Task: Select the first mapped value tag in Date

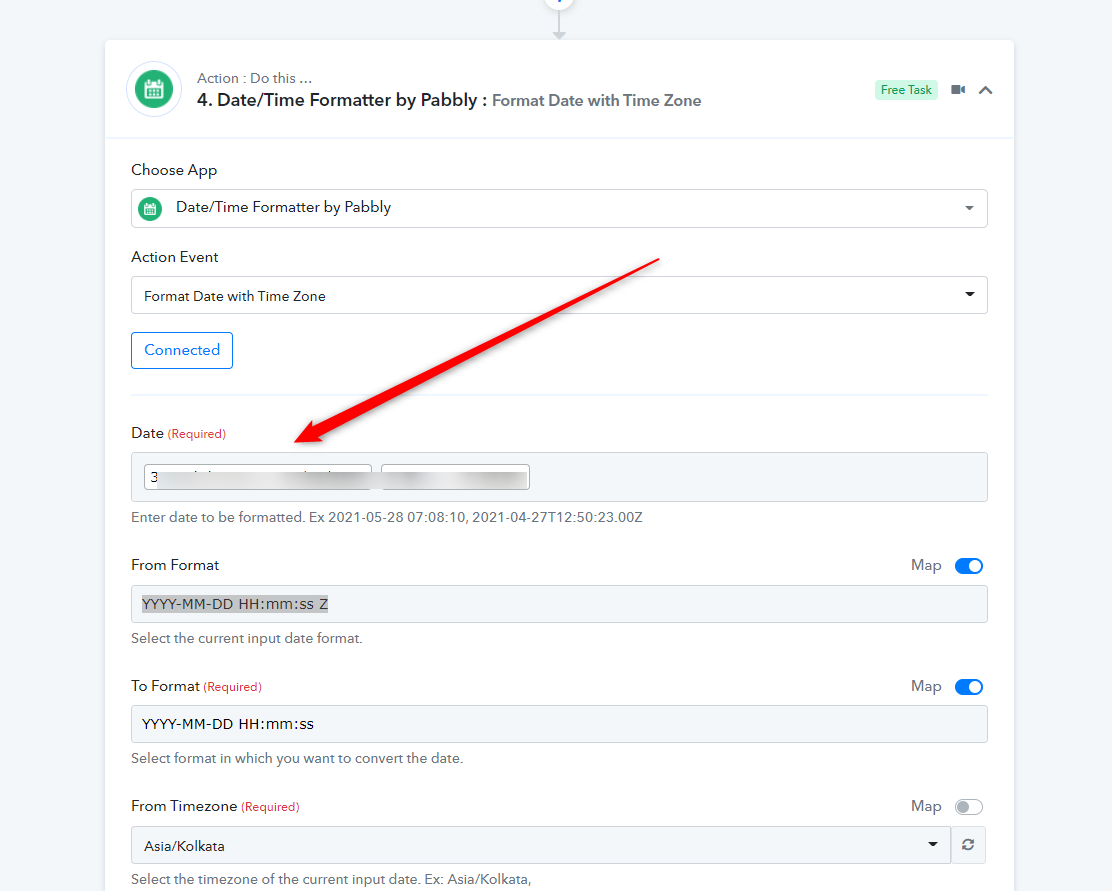Action: pyautogui.click(x=257, y=477)
